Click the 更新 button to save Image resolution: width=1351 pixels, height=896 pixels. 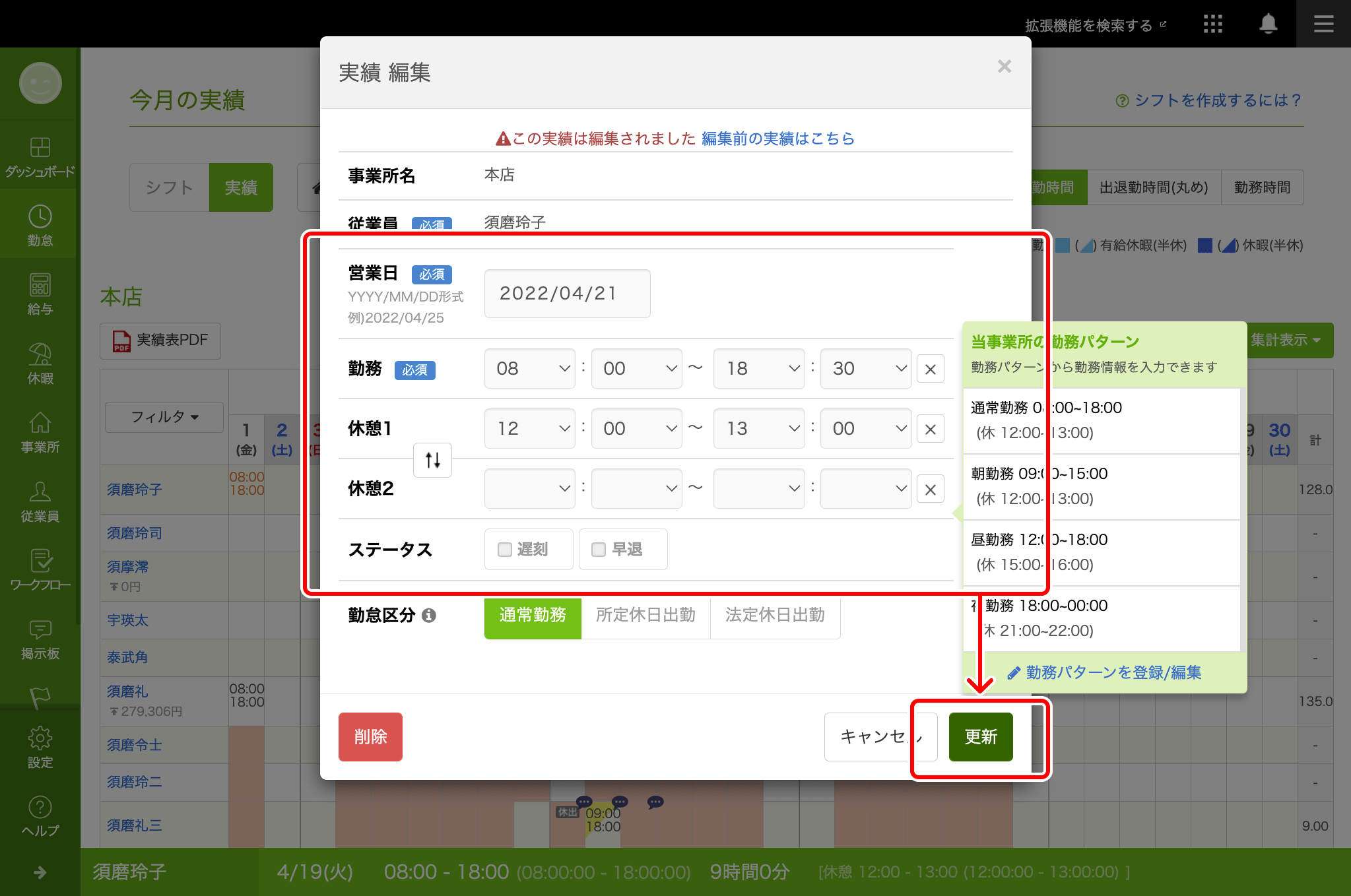pyautogui.click(x=980, y=737)
